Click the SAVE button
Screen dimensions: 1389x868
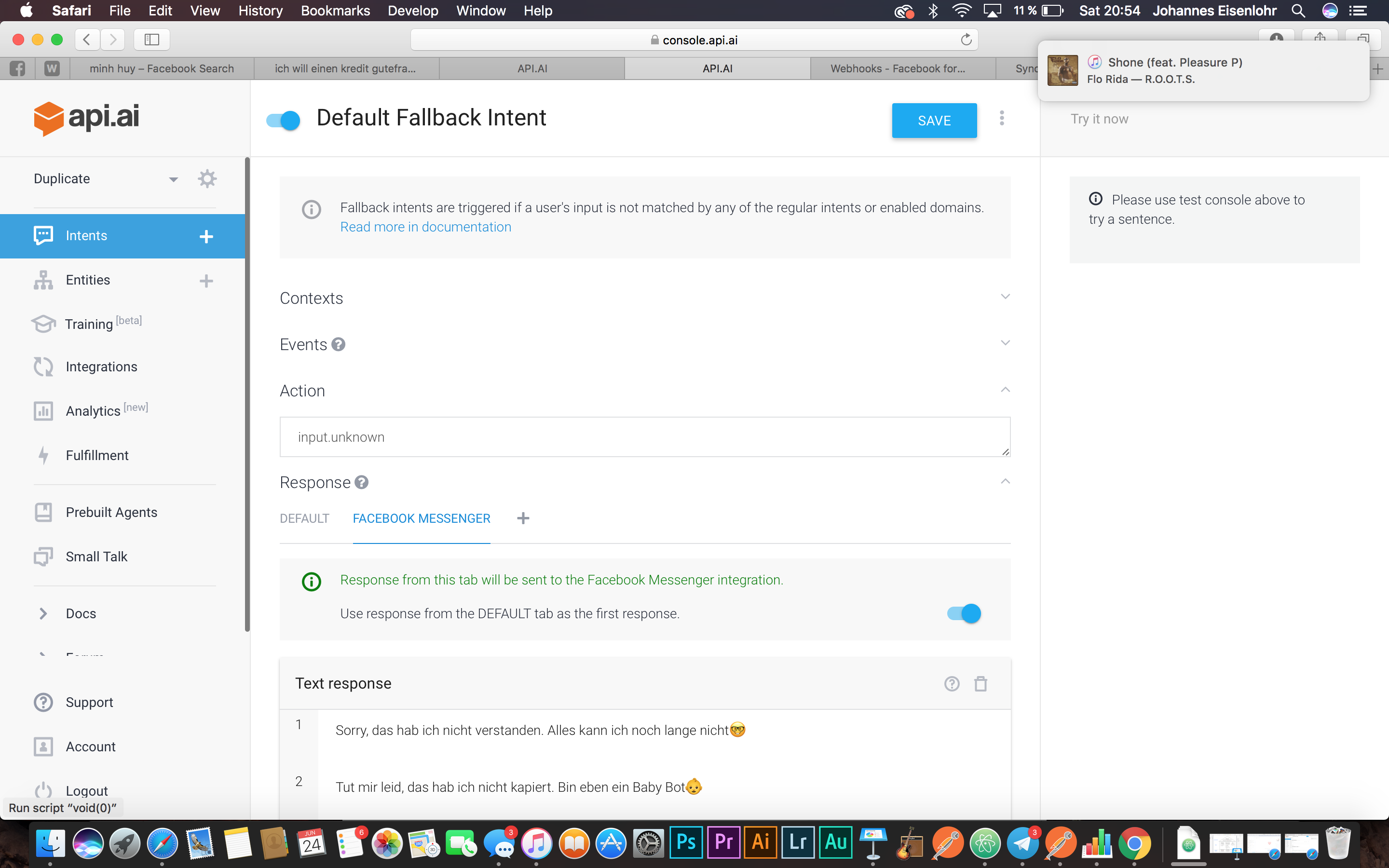pyautogui.click(x=934, y=121)
